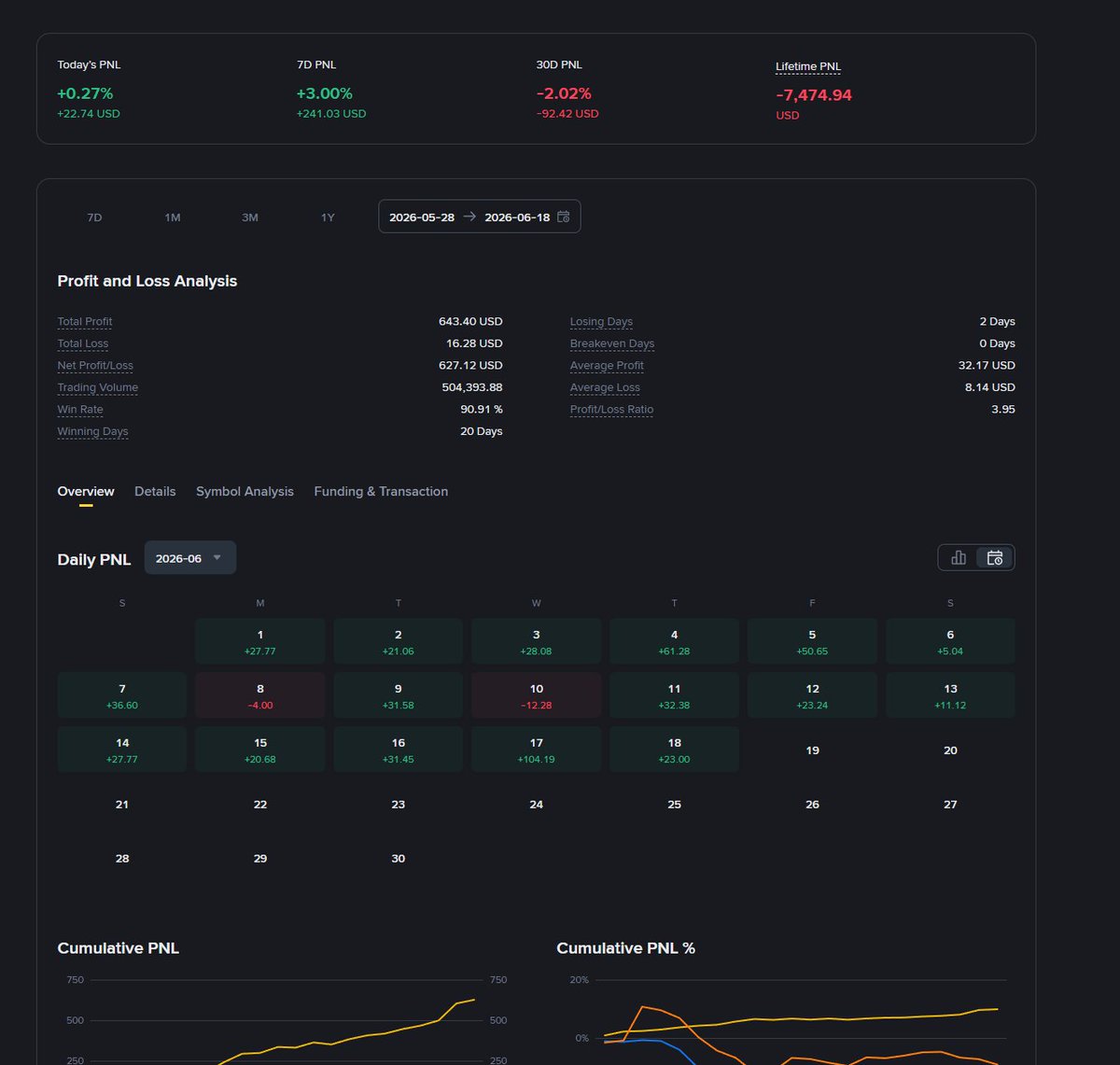Click the Trading Volume label
Screen dimensions: 1120x1065
(98, 387)
